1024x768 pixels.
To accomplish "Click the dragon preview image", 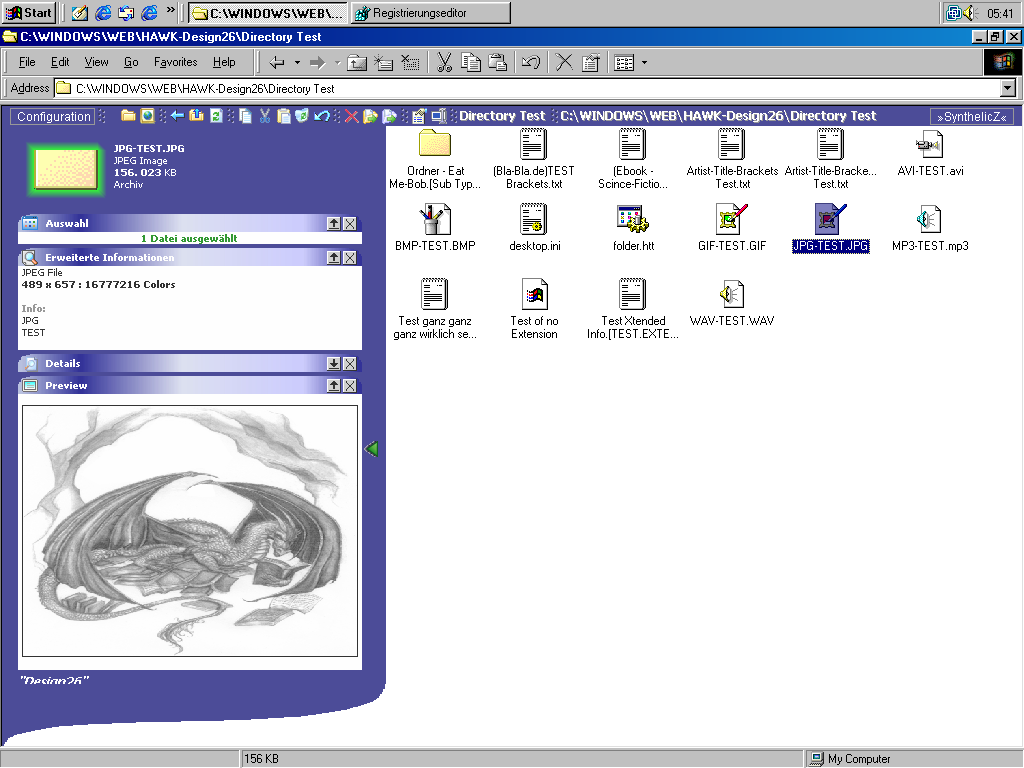I will (x=190, y=531).
